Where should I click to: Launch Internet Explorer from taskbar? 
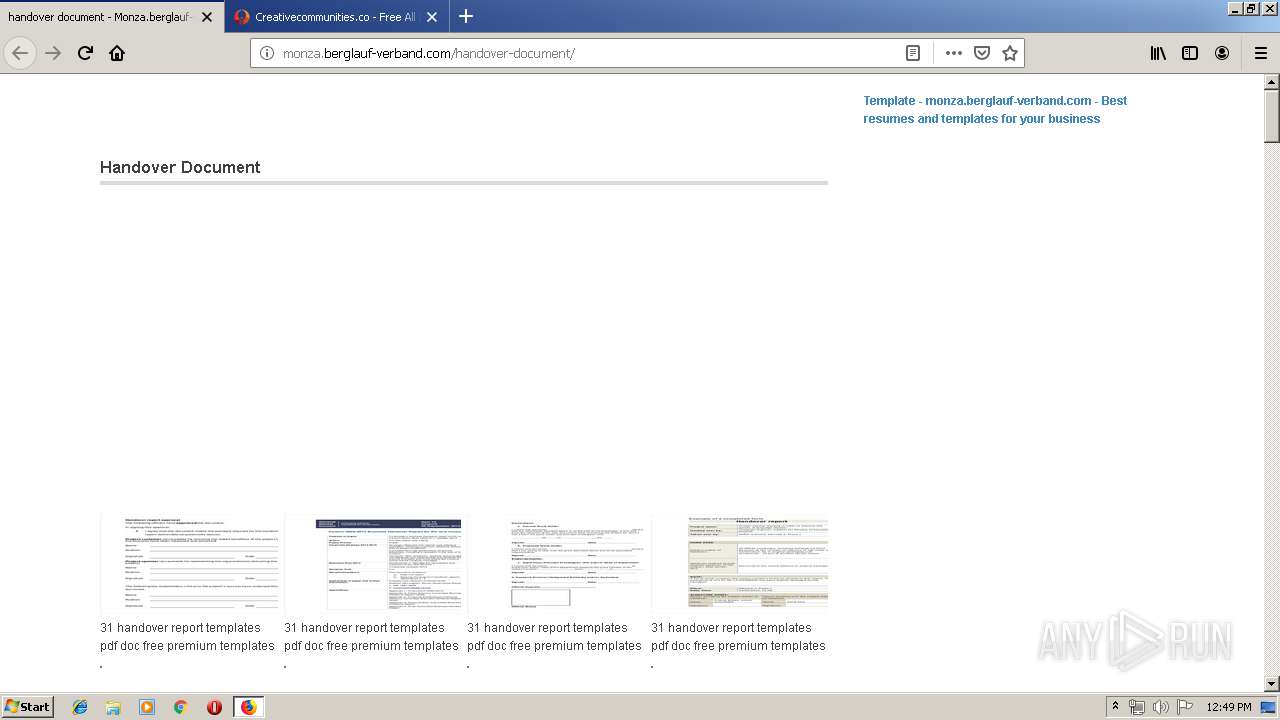coord(80,707)
